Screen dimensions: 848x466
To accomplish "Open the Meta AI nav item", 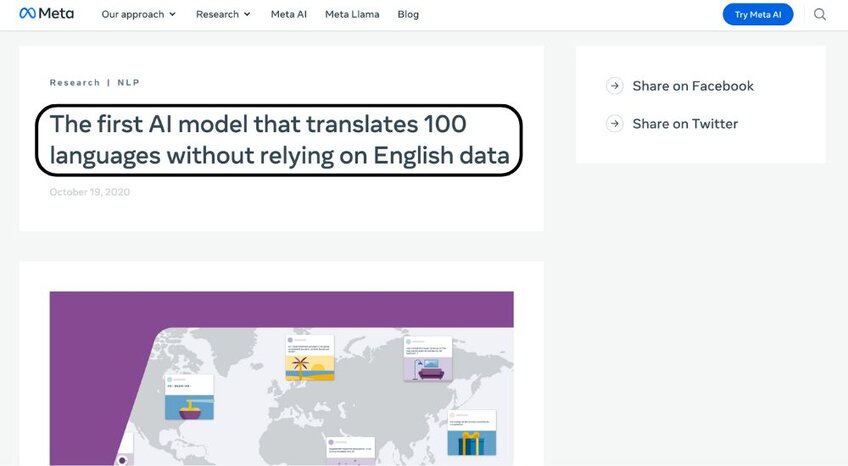I will tap(289, 15).
